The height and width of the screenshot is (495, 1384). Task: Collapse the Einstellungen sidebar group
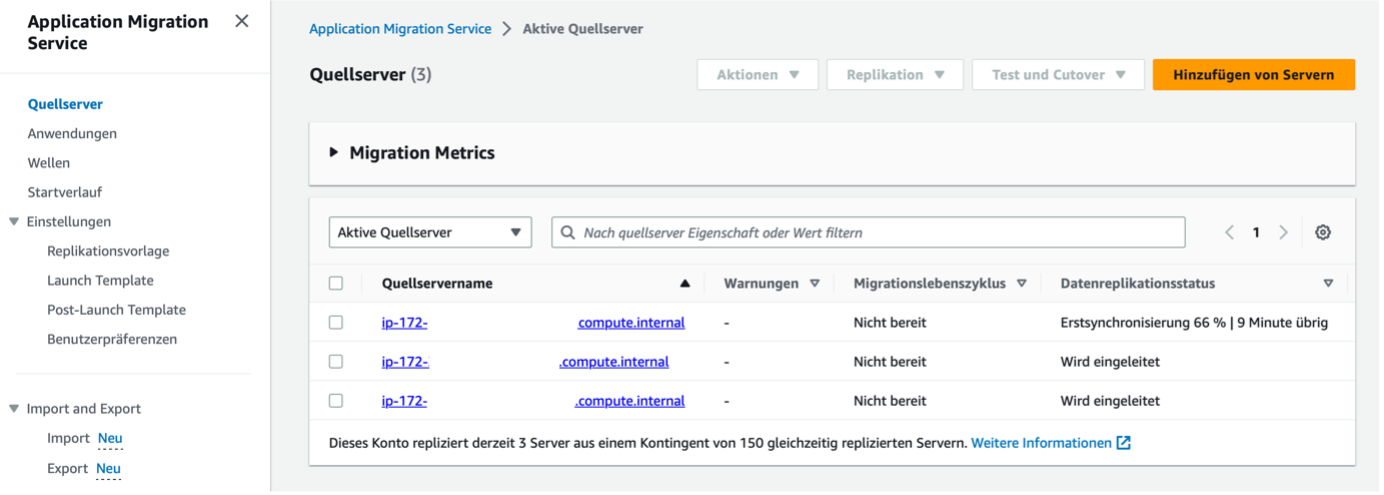click(14, 222)
